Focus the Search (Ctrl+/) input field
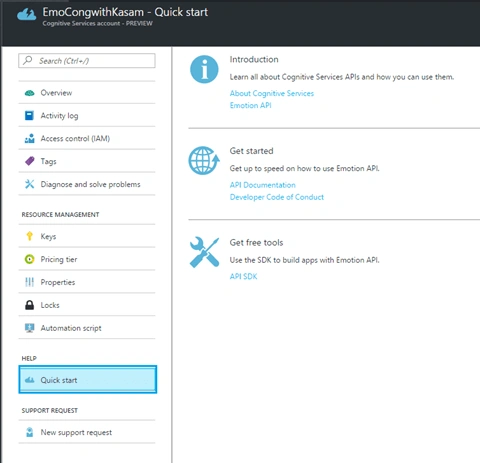 pos(87,61)
